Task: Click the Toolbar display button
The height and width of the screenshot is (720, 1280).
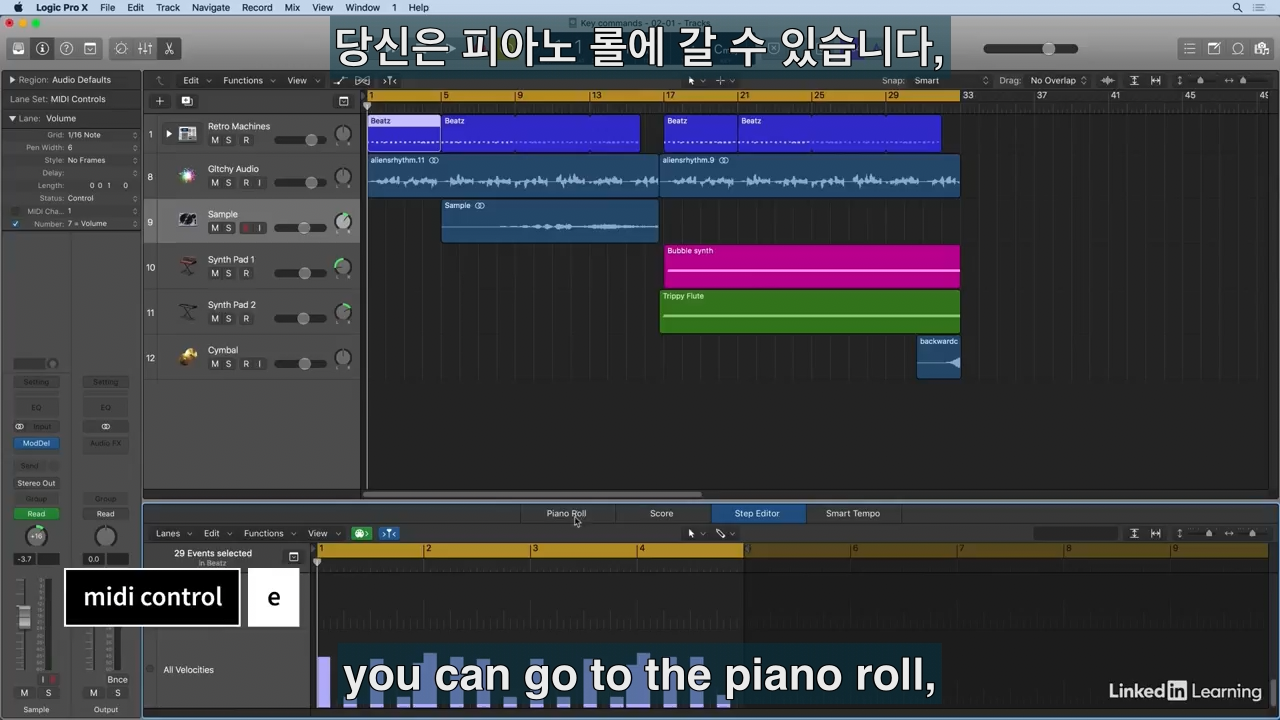Action: point(90,48)
